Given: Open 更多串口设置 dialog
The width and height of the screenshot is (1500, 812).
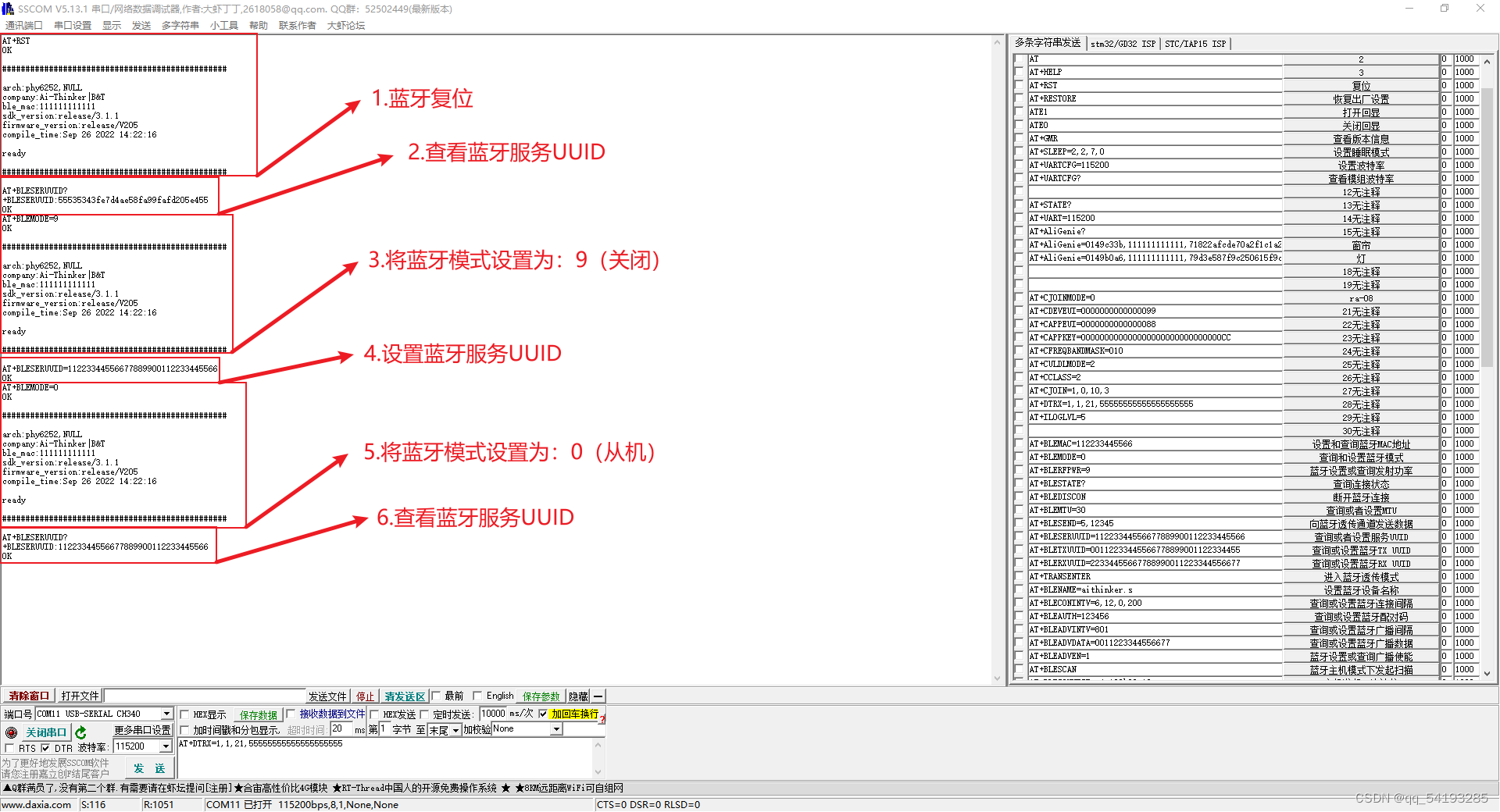Looking at the screenshot, I should (143, 730).
